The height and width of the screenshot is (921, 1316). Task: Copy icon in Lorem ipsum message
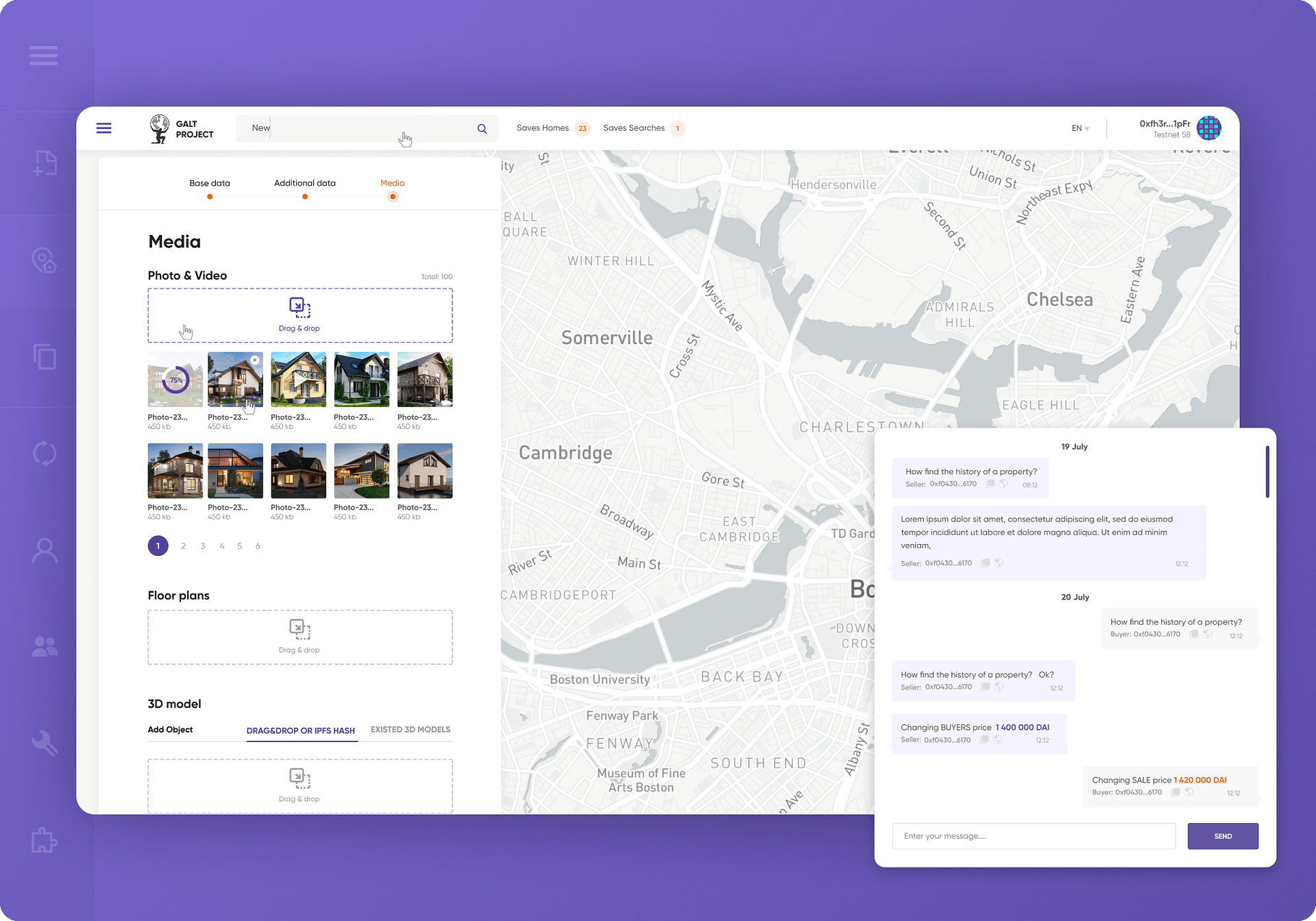(x=985, y=563)
